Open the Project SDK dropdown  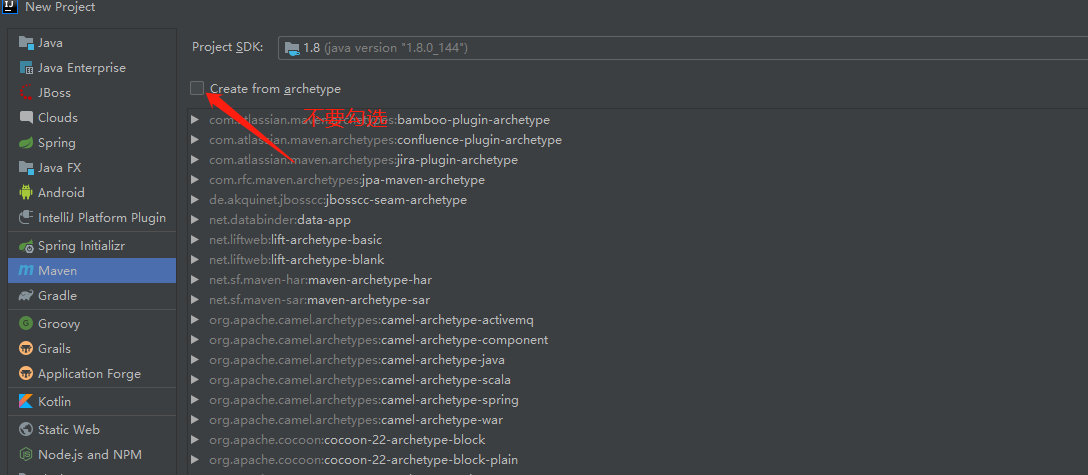tap(683, 48)
